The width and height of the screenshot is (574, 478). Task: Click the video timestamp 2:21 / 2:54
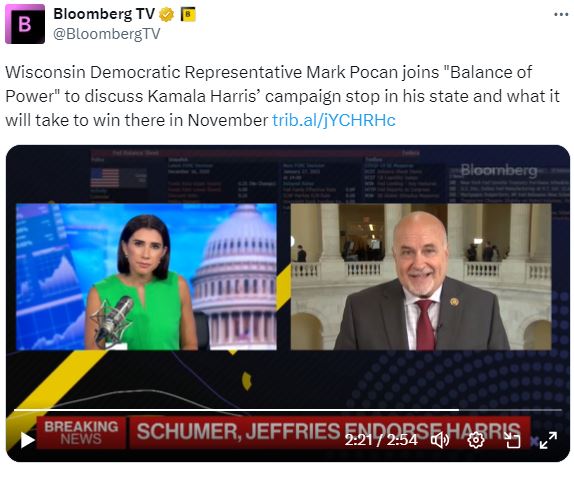click(381, 440)
